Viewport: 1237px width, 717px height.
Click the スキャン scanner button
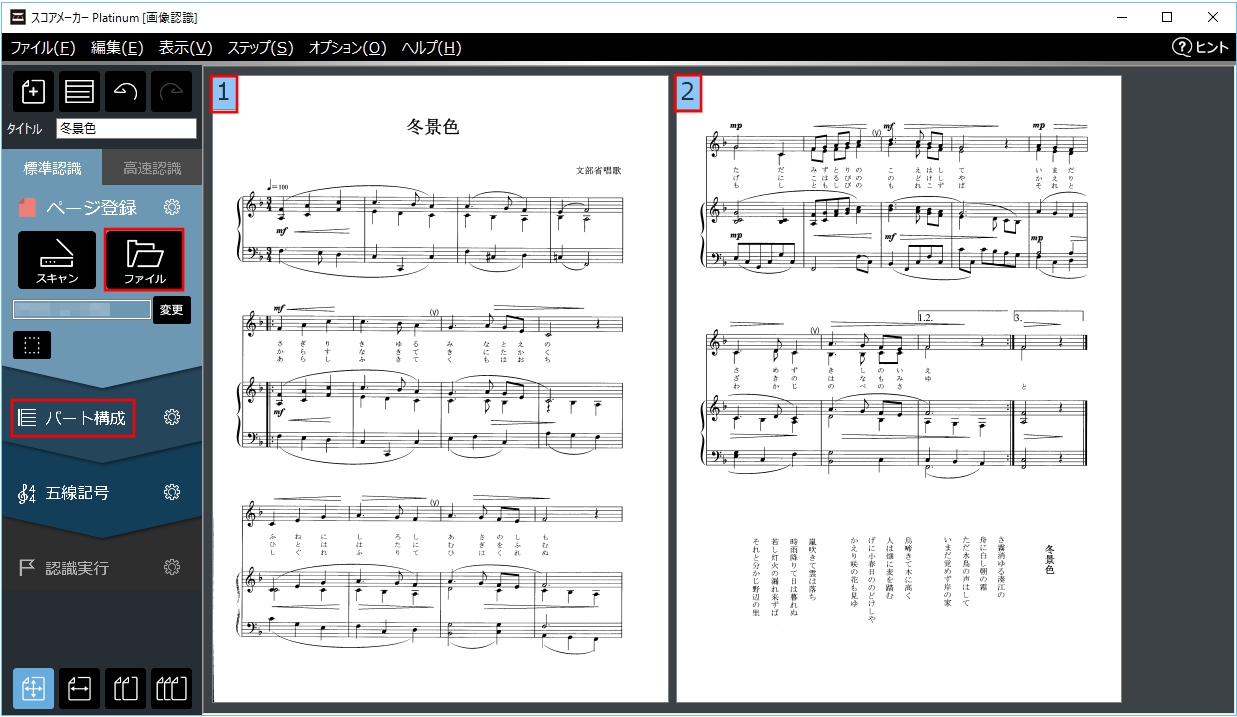tap(57, 260)
